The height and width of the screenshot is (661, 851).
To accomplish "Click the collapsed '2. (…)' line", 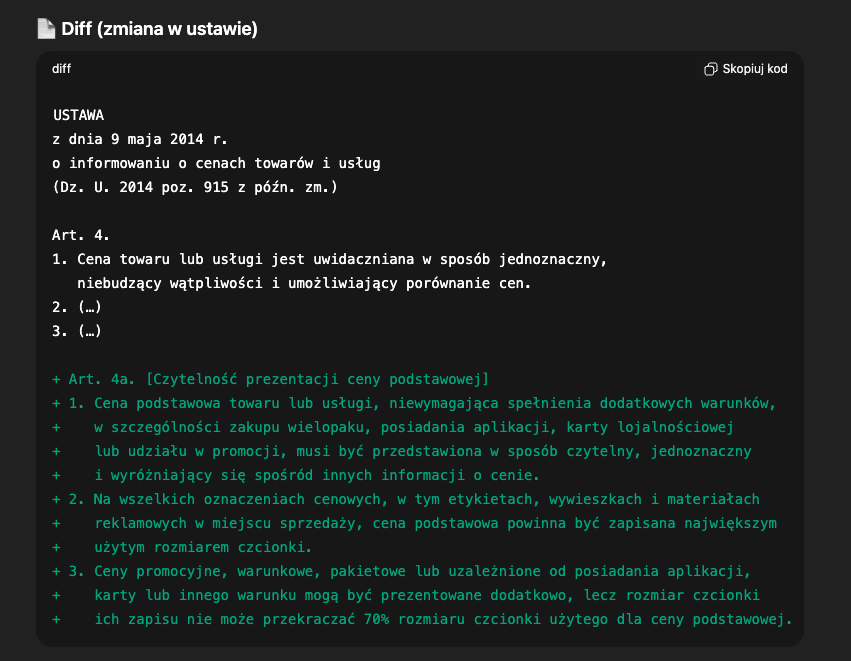I will tap(77, 307).
